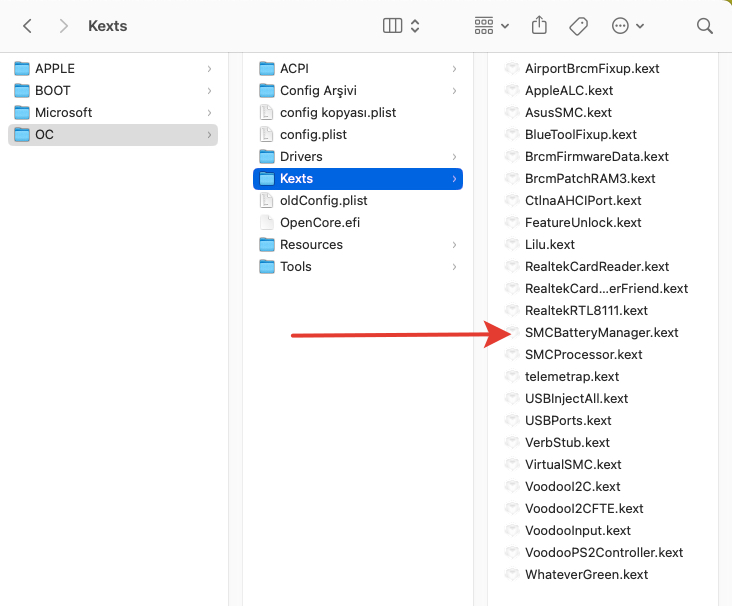
Task: Click the Tags icon in toolbar
Action: coord(578,26)
